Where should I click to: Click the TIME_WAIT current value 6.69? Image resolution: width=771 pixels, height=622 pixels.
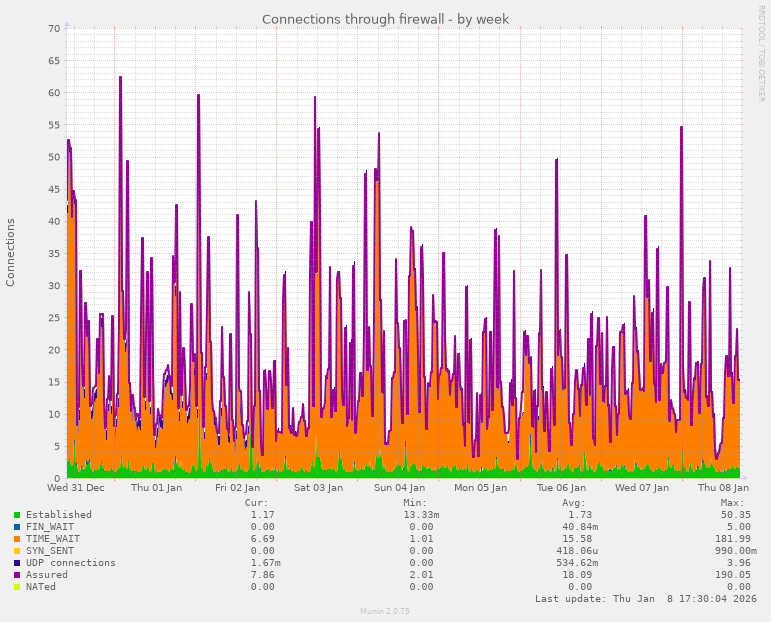(x=263, y=539)
